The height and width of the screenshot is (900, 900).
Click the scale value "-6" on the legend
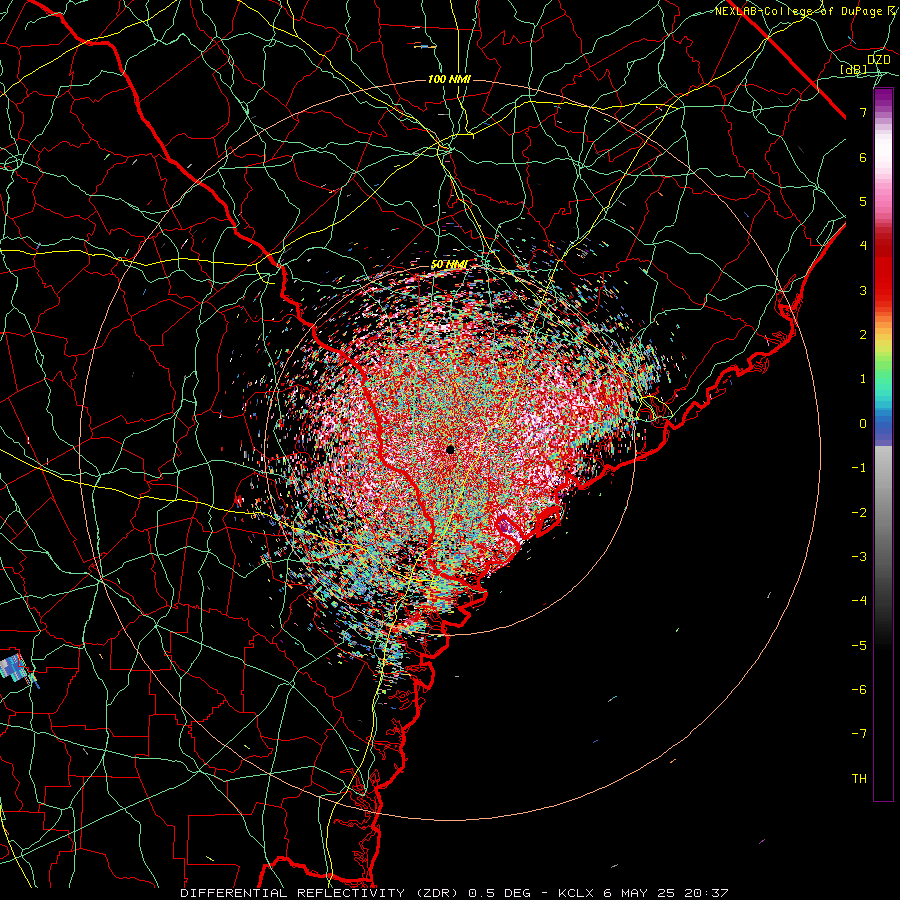[859, 690]
